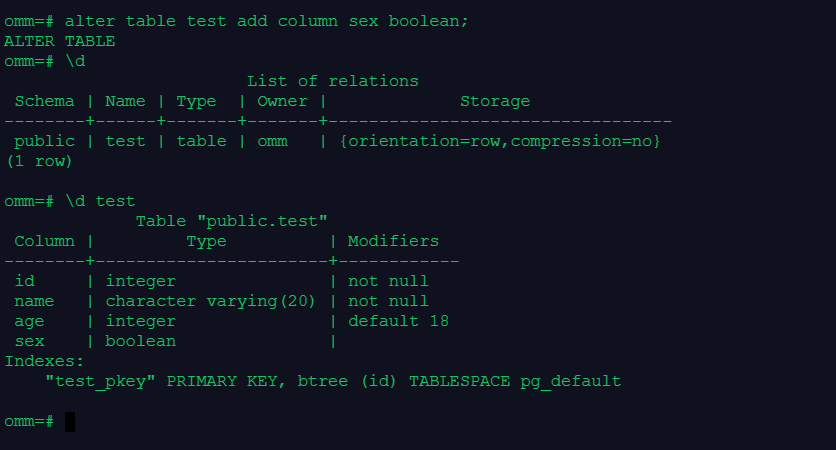Click the "\d test" command text

click(x=100, y=201)
